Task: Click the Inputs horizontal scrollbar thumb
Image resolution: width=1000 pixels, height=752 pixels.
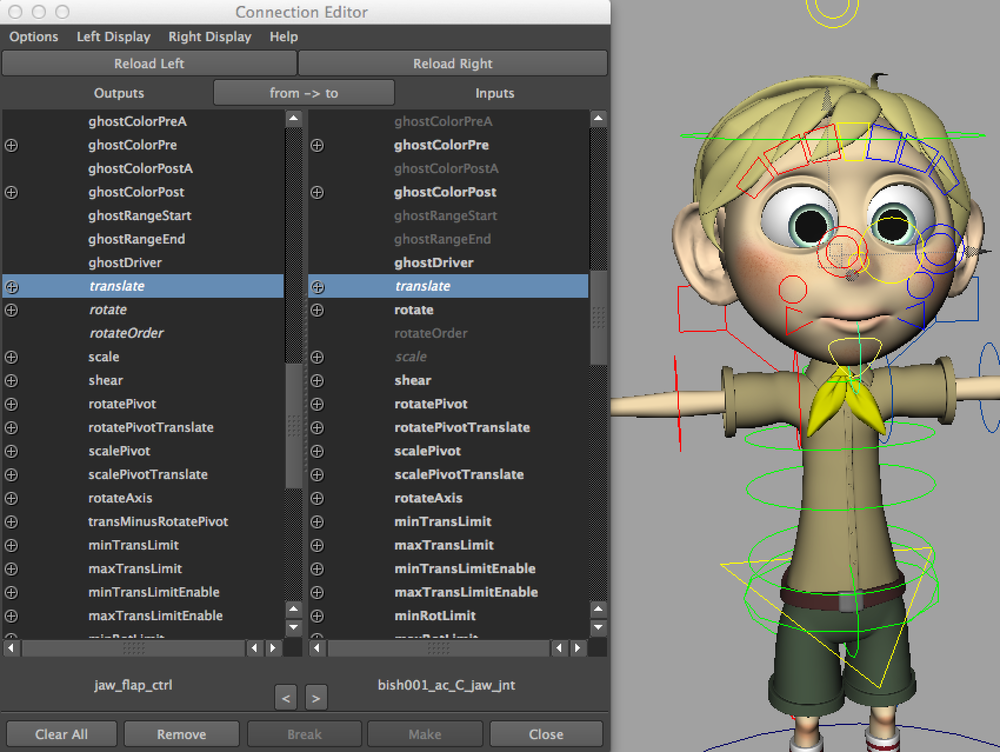Action: click(x=439, y=648)
